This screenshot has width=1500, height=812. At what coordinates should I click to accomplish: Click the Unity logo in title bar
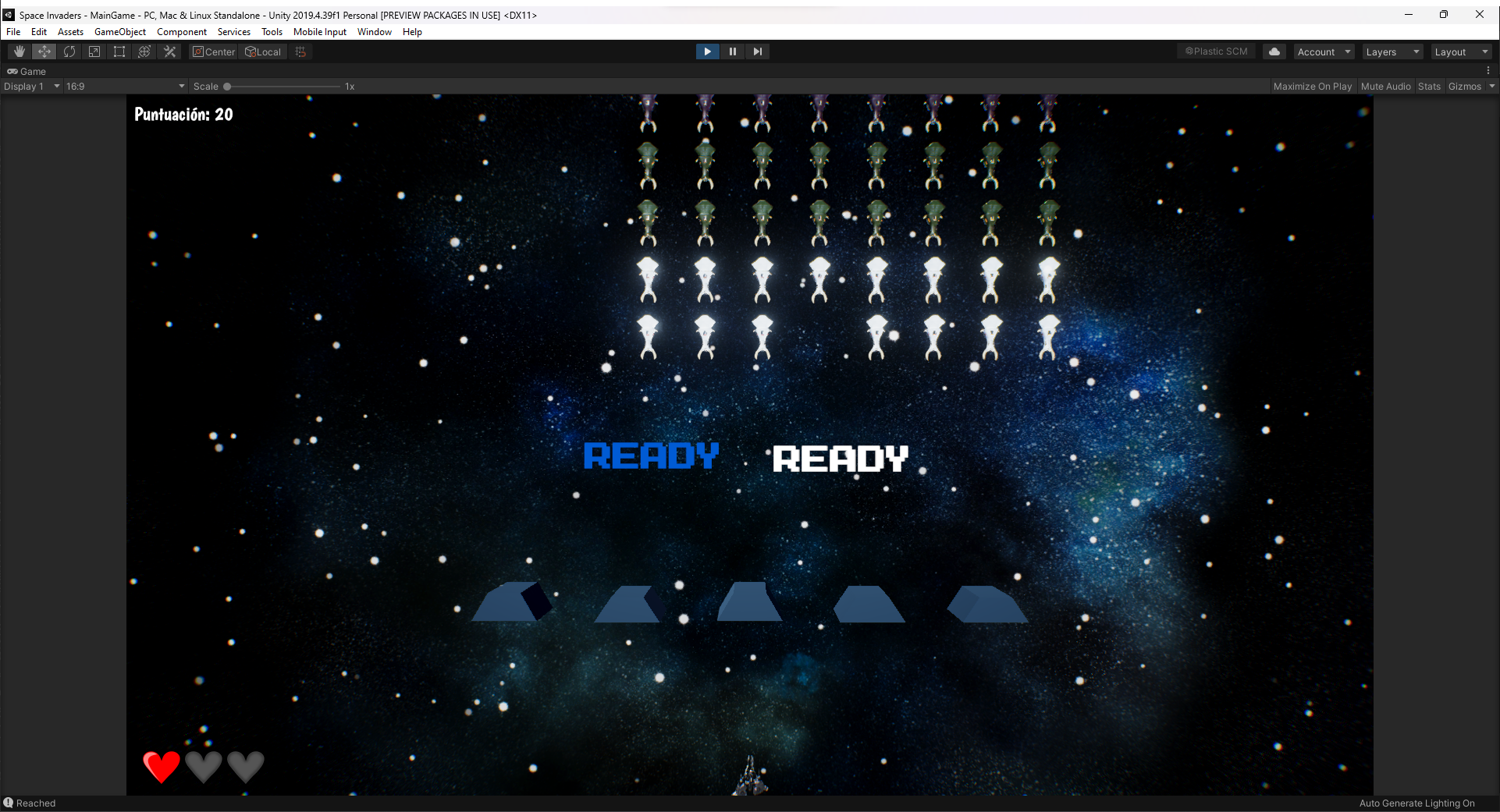9,15
